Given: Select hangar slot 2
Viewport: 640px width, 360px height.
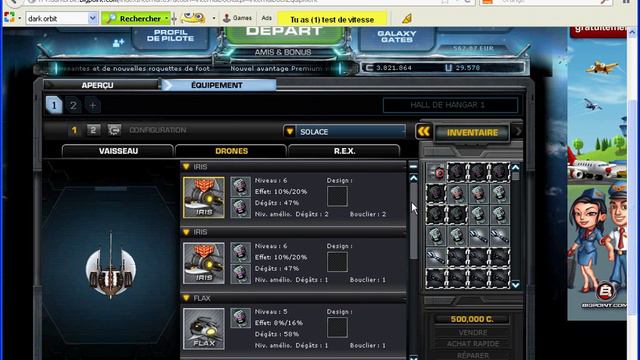Looking at the screenshot, I should [73, 105].
